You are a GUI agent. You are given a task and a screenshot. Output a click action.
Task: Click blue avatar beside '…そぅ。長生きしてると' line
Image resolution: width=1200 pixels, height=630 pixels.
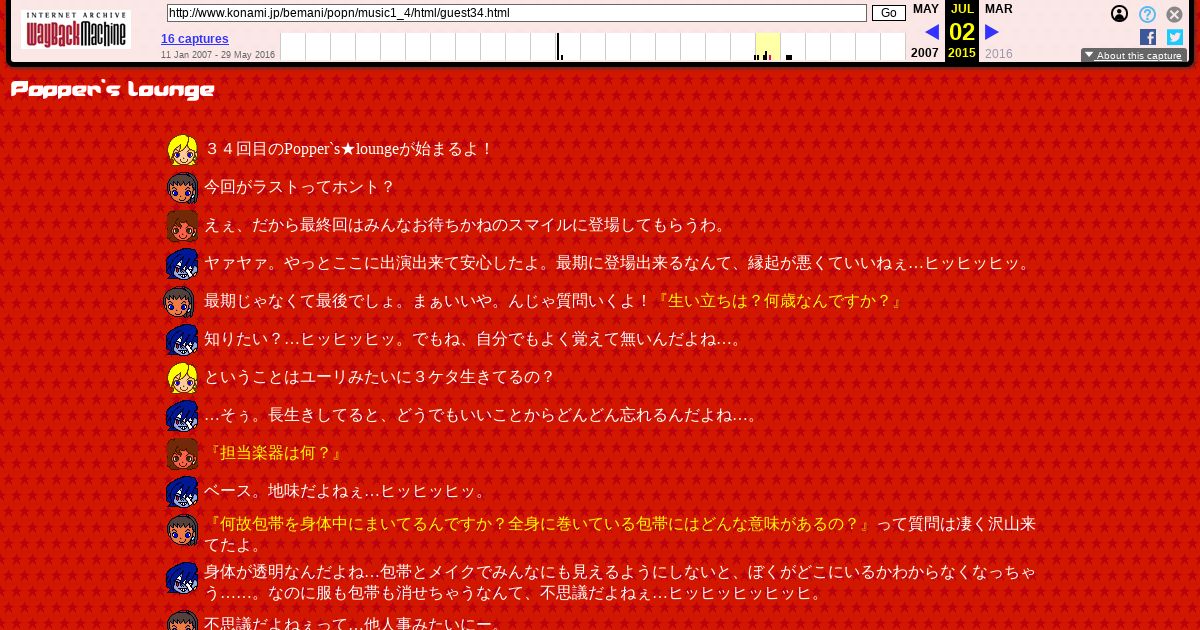[182, 416]
